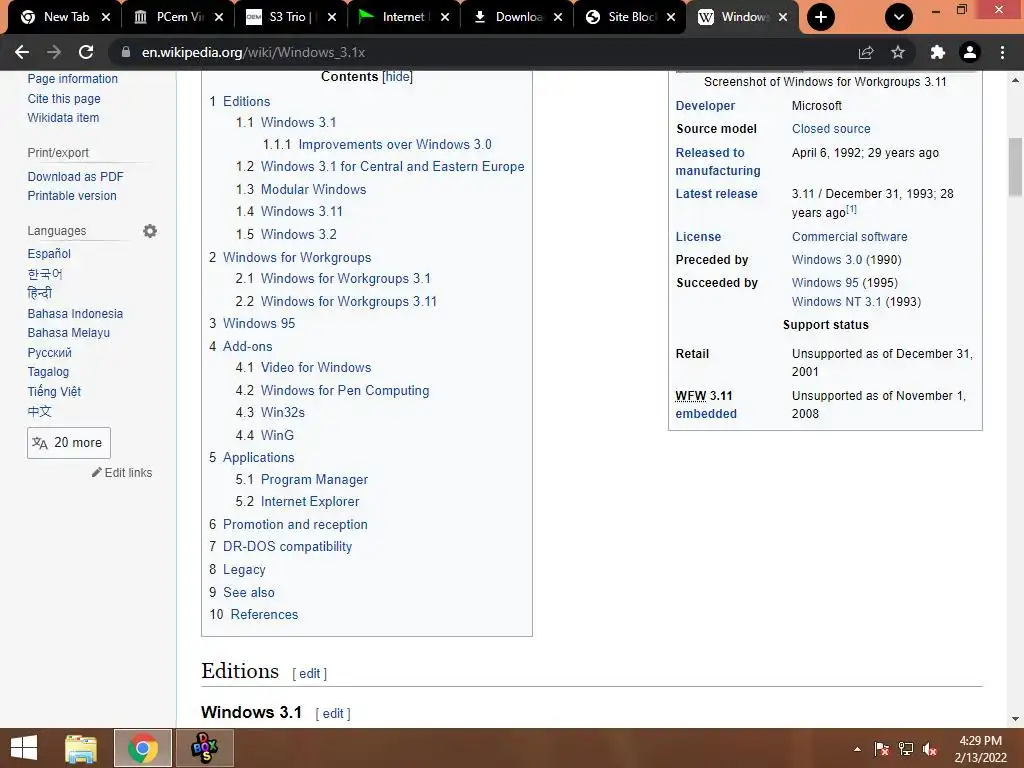The height and width of the screenshot is (768, 1024).
Task: Open Windows NT 3.1 infobox link
Action: pyautogui.click(x=837, y=302)
